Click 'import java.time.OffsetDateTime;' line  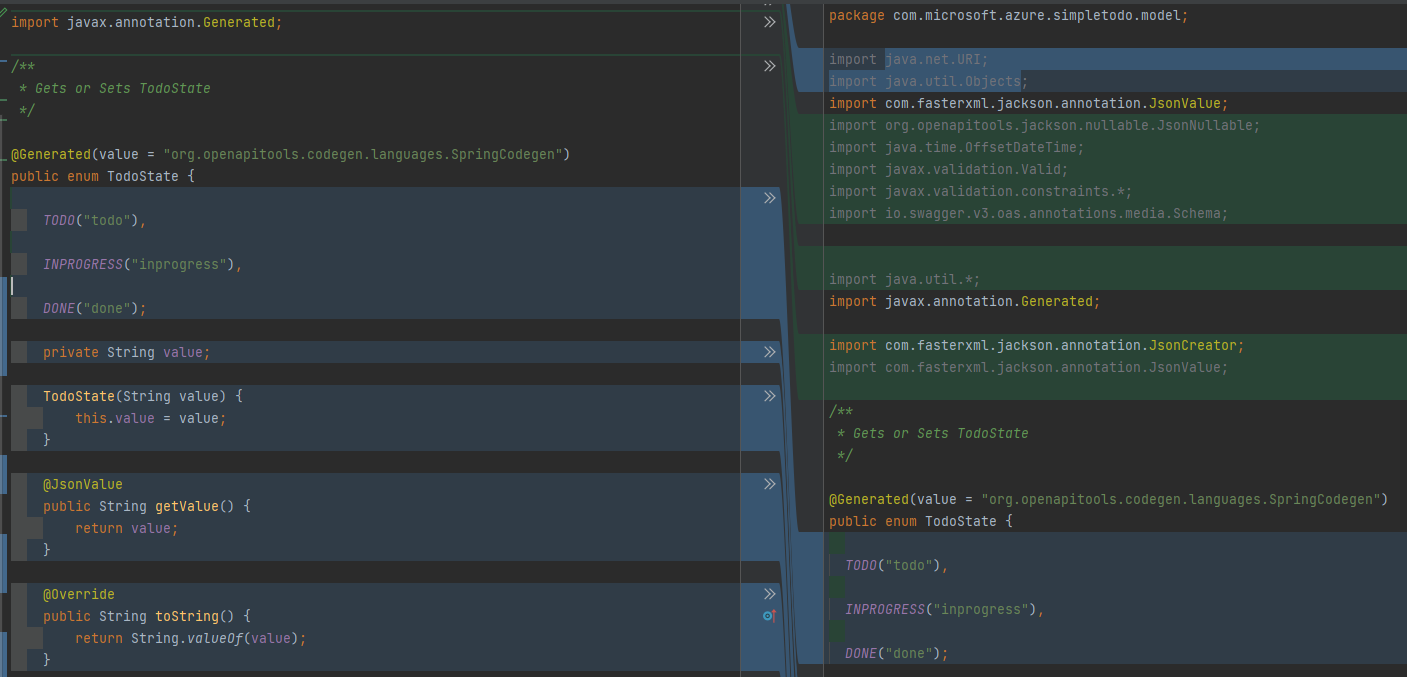pyautogui.click(x=957, y=147)
